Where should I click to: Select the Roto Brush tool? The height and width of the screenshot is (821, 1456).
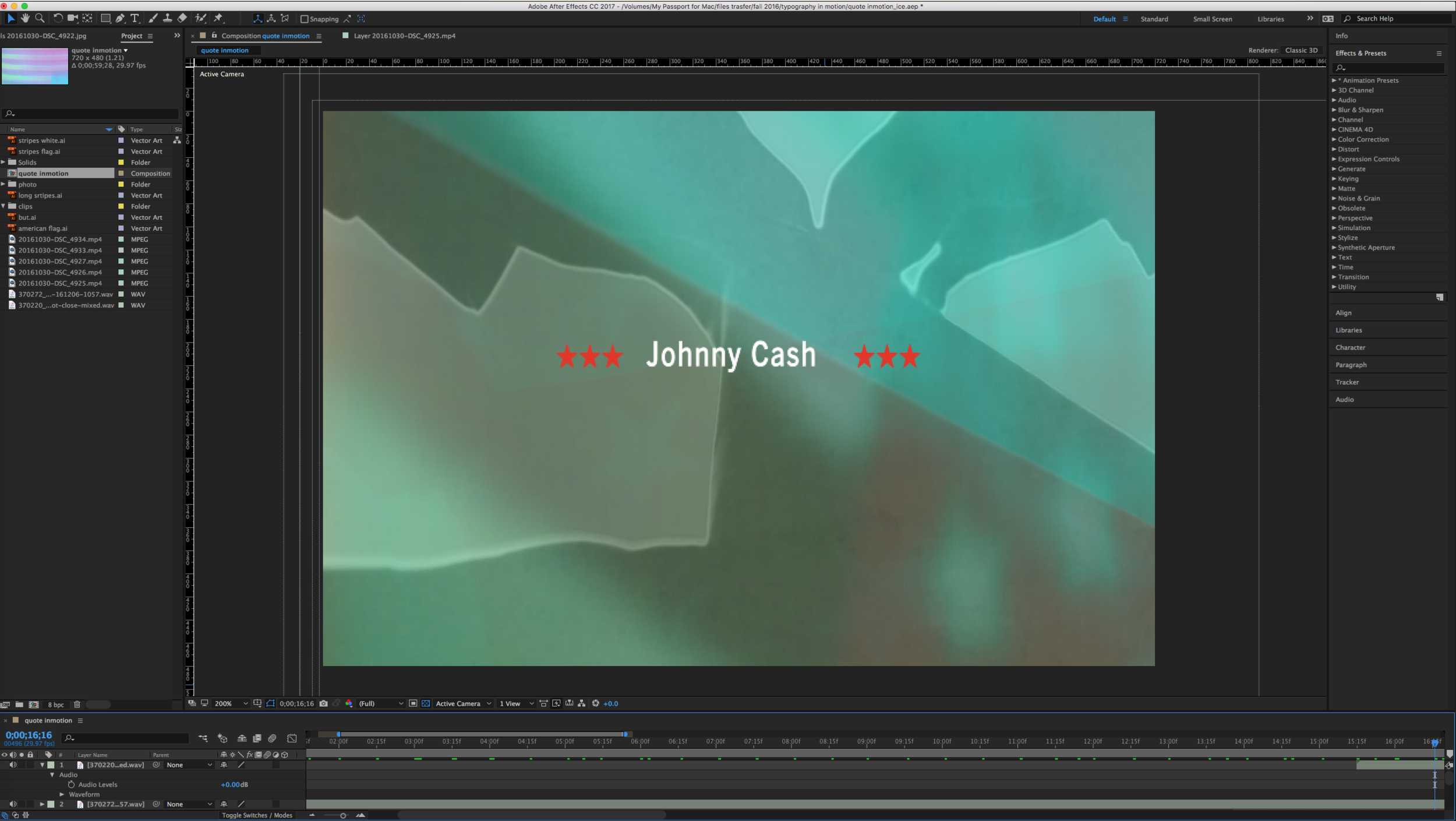pyautogui.click(x=200, y=19)
